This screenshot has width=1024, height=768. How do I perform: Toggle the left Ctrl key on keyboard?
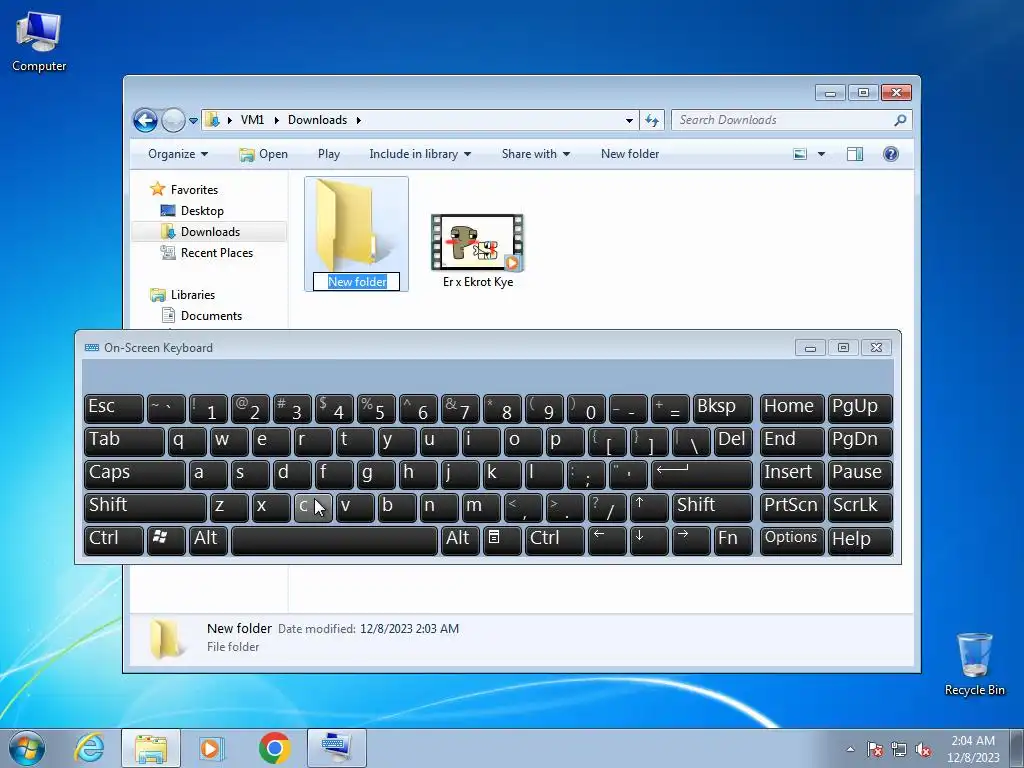click(x=114, y=541)
